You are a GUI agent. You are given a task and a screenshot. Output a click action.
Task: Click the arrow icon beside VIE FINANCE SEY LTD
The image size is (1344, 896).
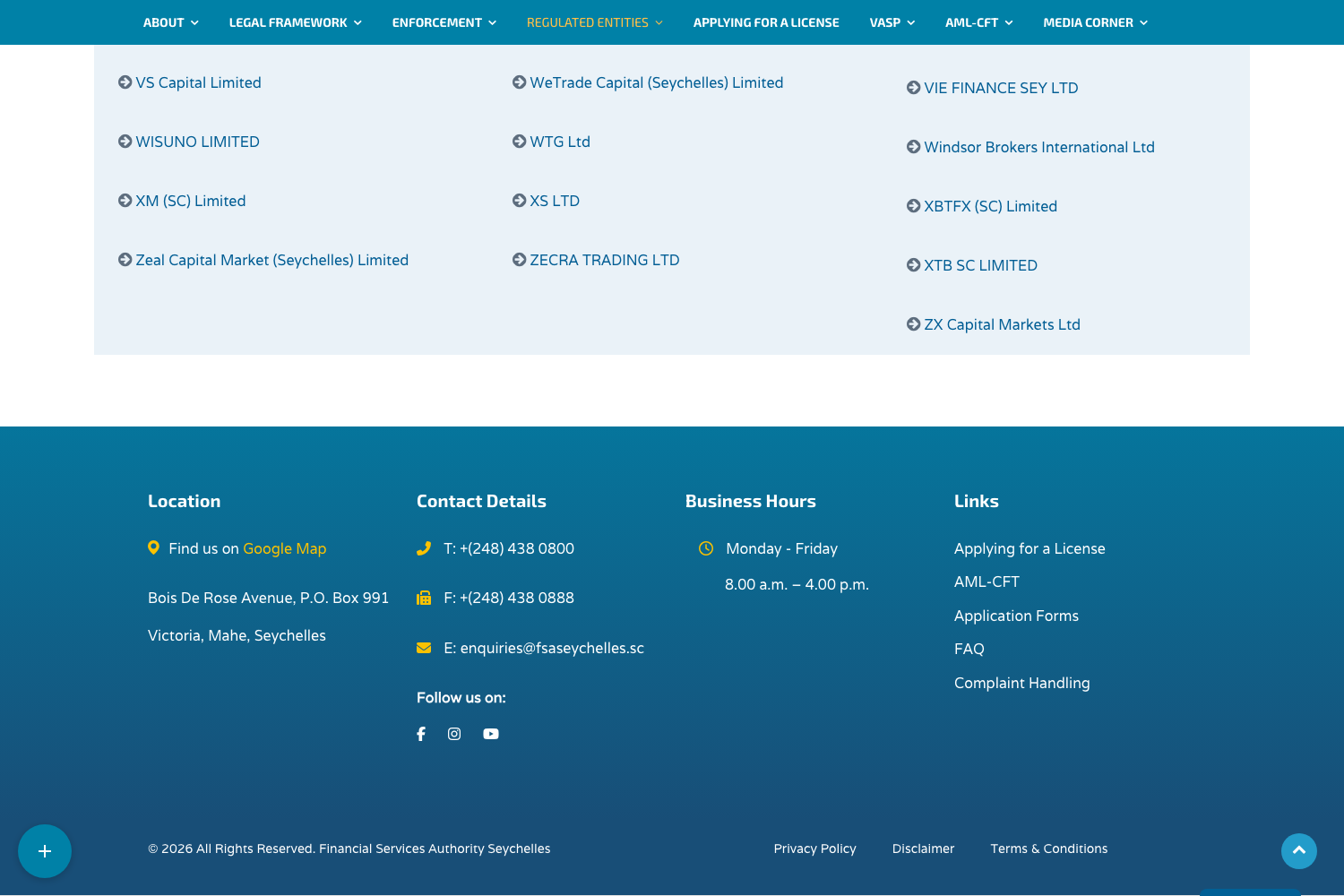coord(914,88)
